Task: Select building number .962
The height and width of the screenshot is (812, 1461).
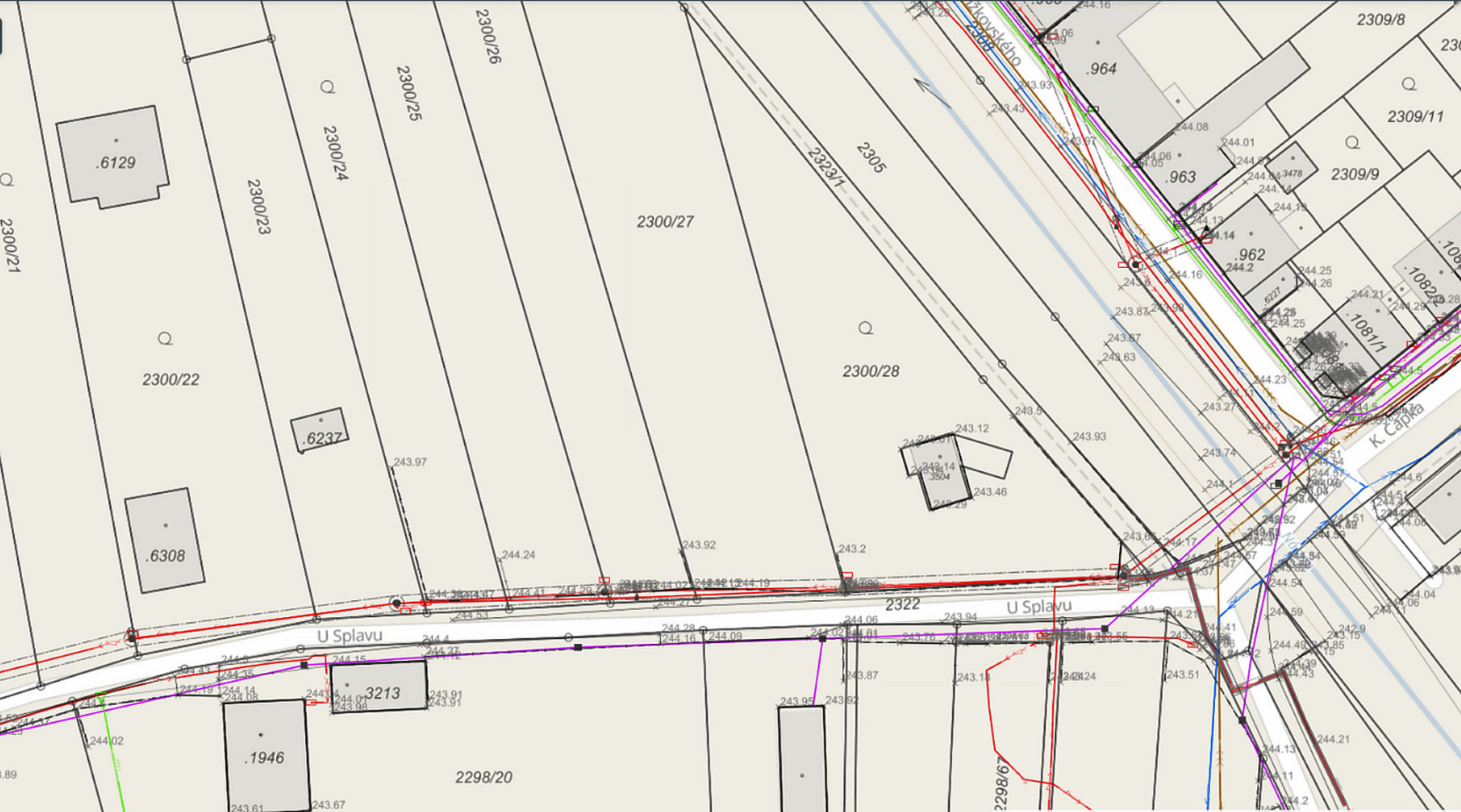Action: tap(1250, 255)
